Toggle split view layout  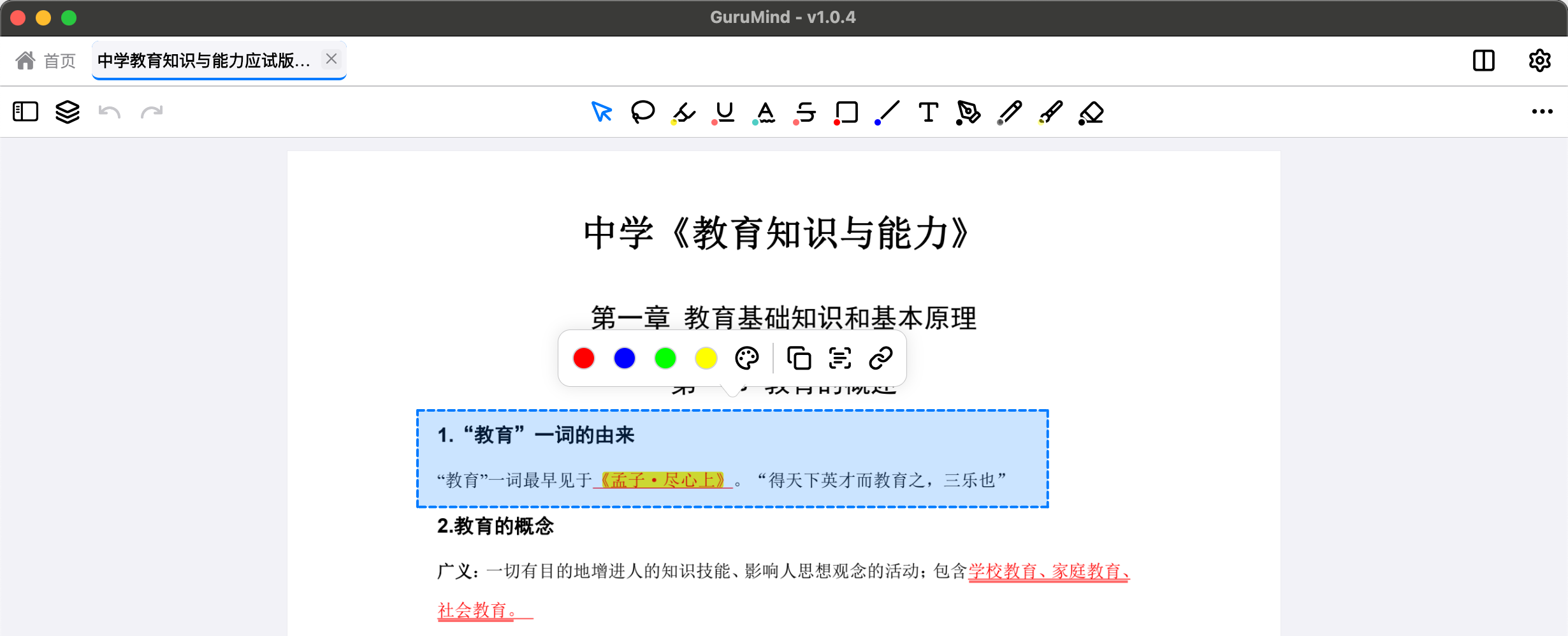[1483, 61]
